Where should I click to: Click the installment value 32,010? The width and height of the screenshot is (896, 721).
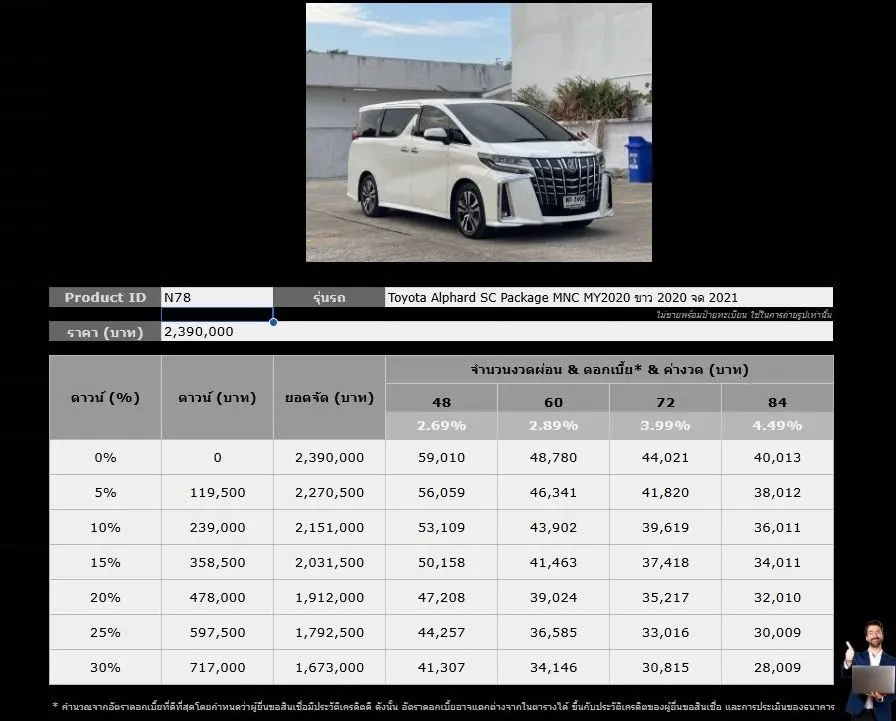coord(777,597)
